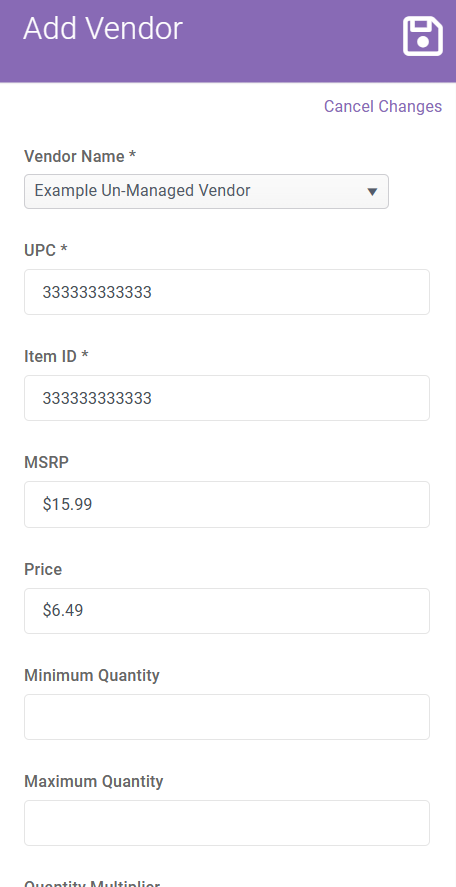Viewport: 456px width, 887px height.
Task: Click the partially visible Quantity Multiplier label
Action: [x=92, y=883]
